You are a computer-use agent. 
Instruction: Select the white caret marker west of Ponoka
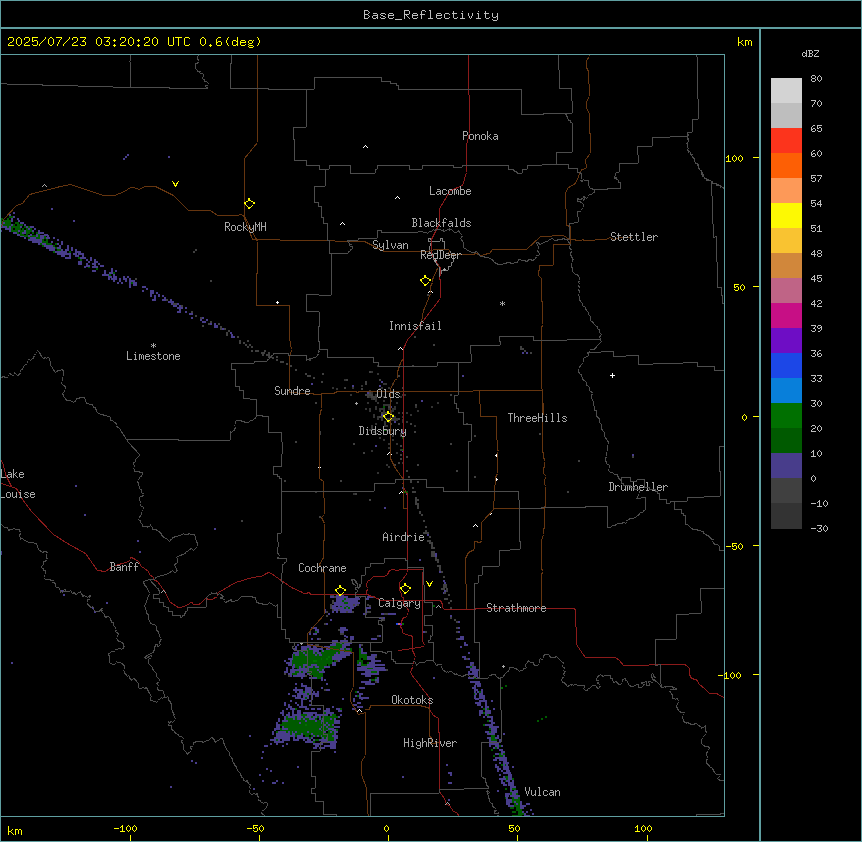coord(366,147)
